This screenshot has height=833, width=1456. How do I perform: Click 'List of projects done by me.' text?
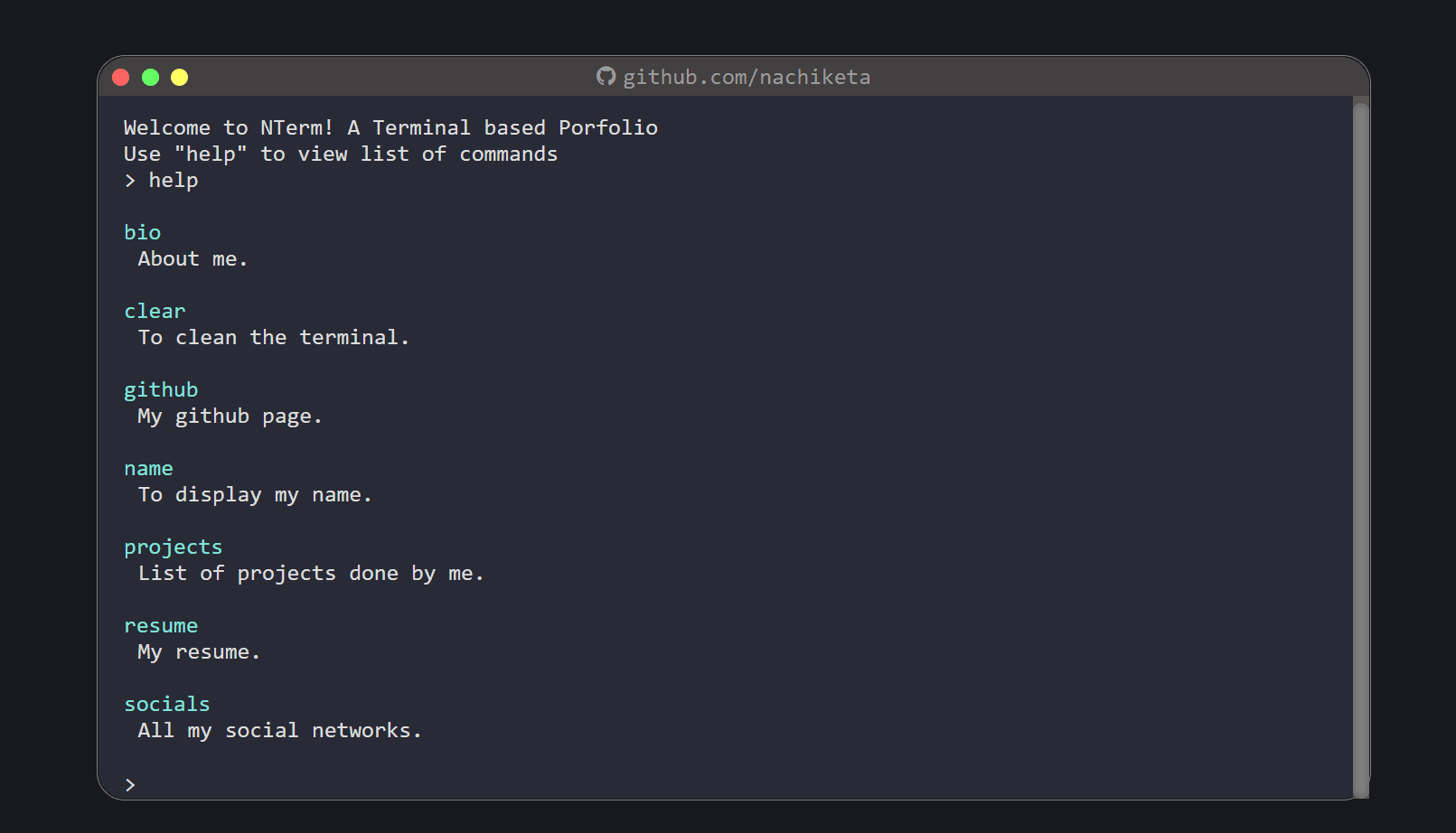pos(311,574)
